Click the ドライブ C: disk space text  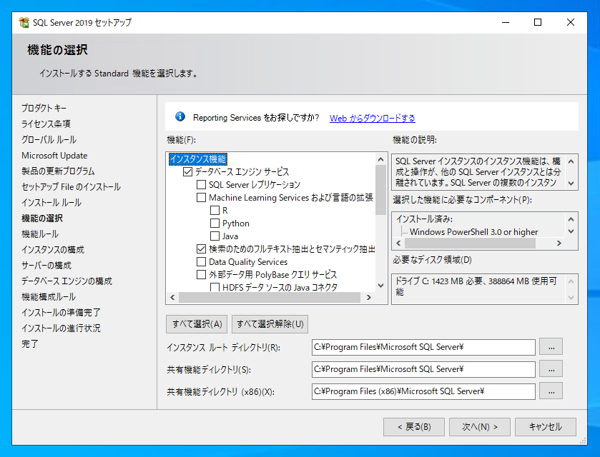point(476,286)
